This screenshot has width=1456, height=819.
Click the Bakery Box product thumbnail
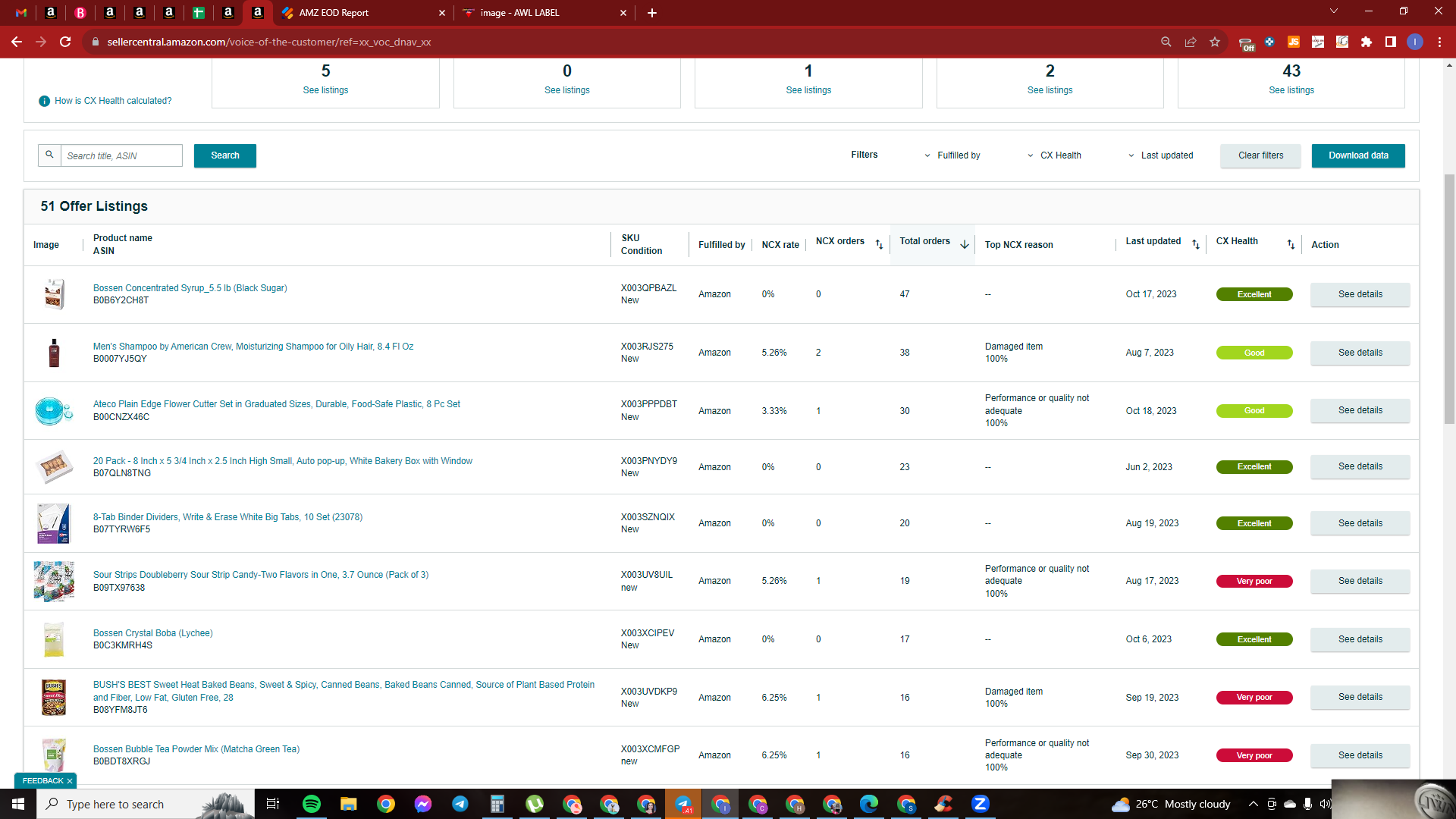click(54, 467)
